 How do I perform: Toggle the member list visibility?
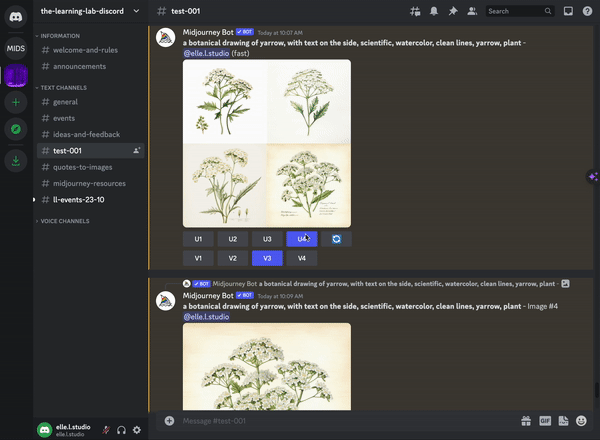[472, 11]
